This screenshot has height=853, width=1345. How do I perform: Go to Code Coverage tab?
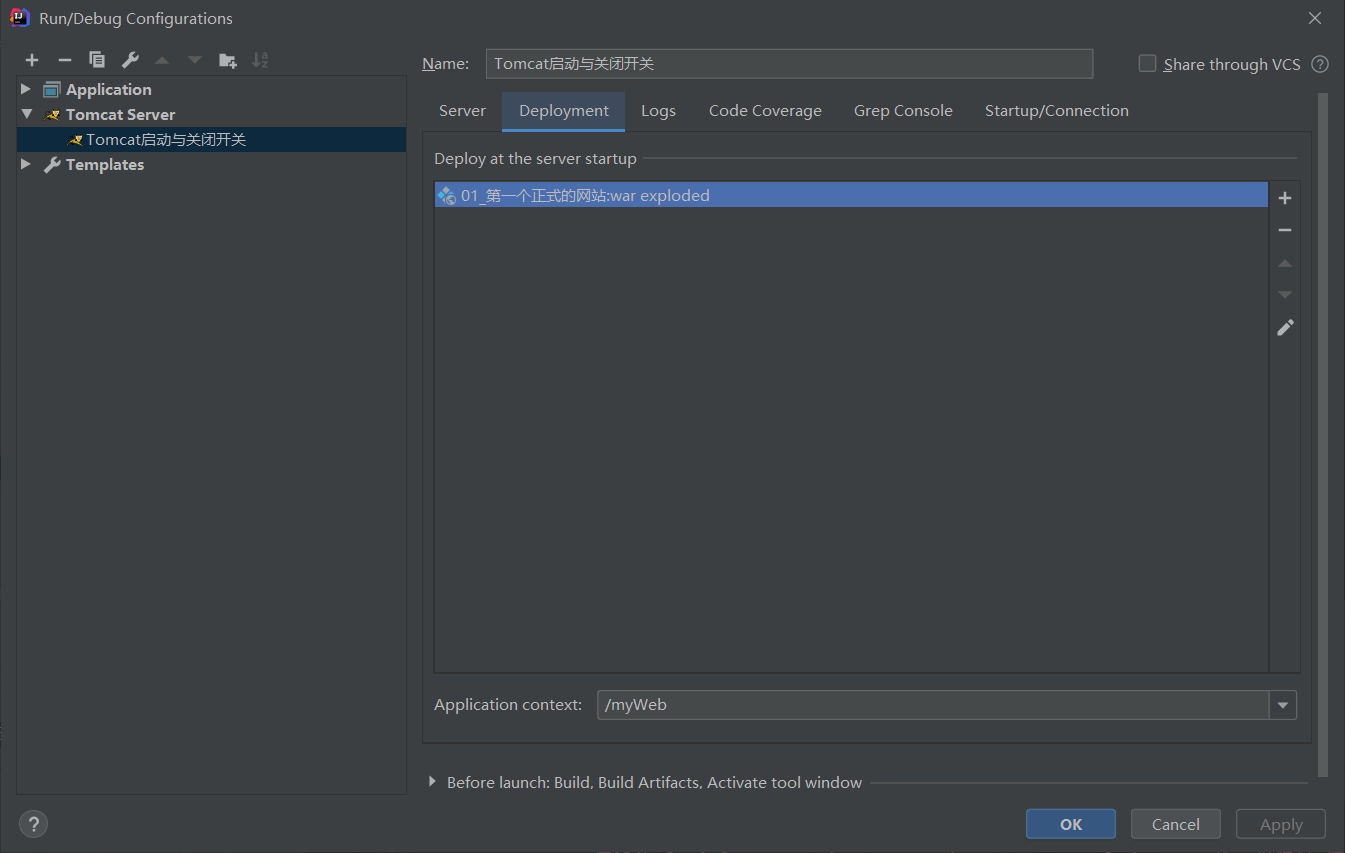765,111
